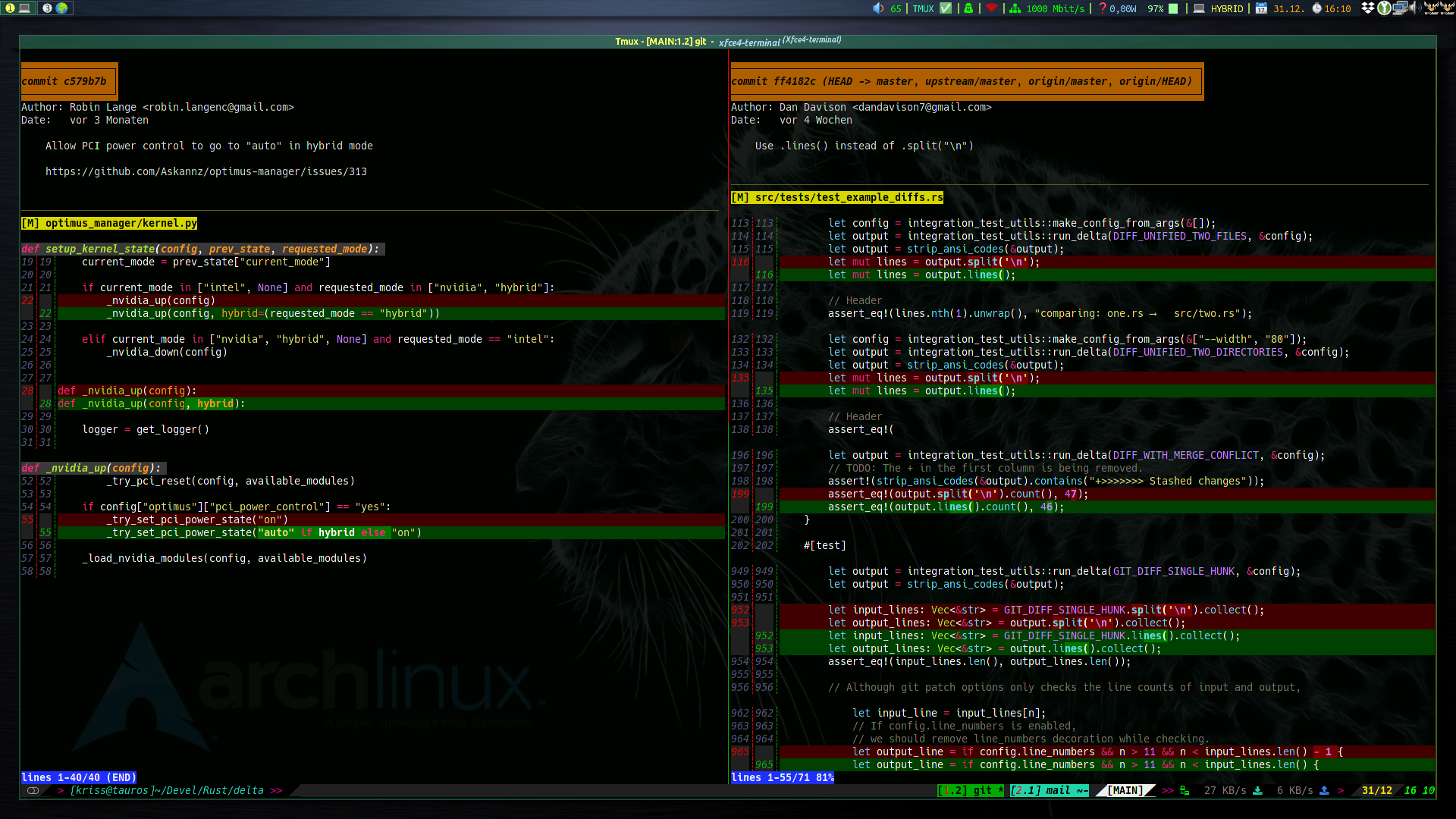
Task: Click the network icon showing 1000 Mbit/s
Action: (1015, 8)
